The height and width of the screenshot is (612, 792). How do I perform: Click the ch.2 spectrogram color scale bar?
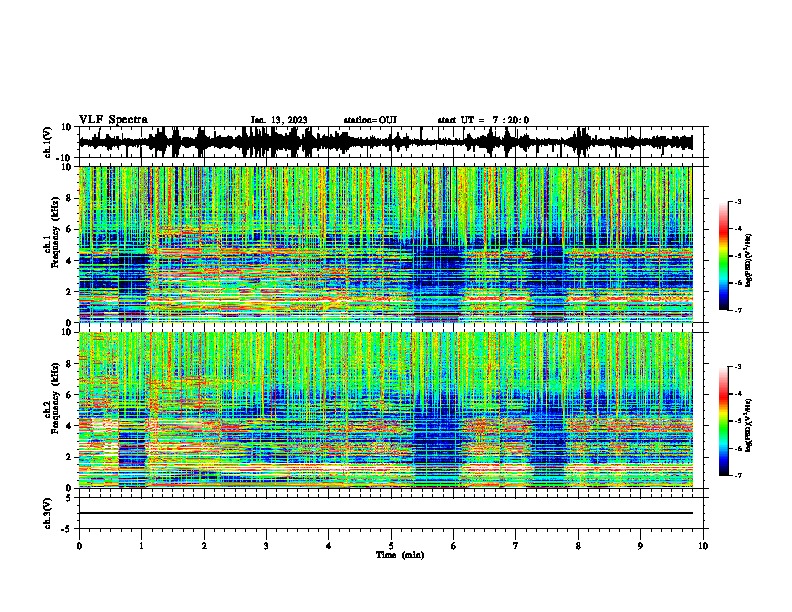(724, 421)
